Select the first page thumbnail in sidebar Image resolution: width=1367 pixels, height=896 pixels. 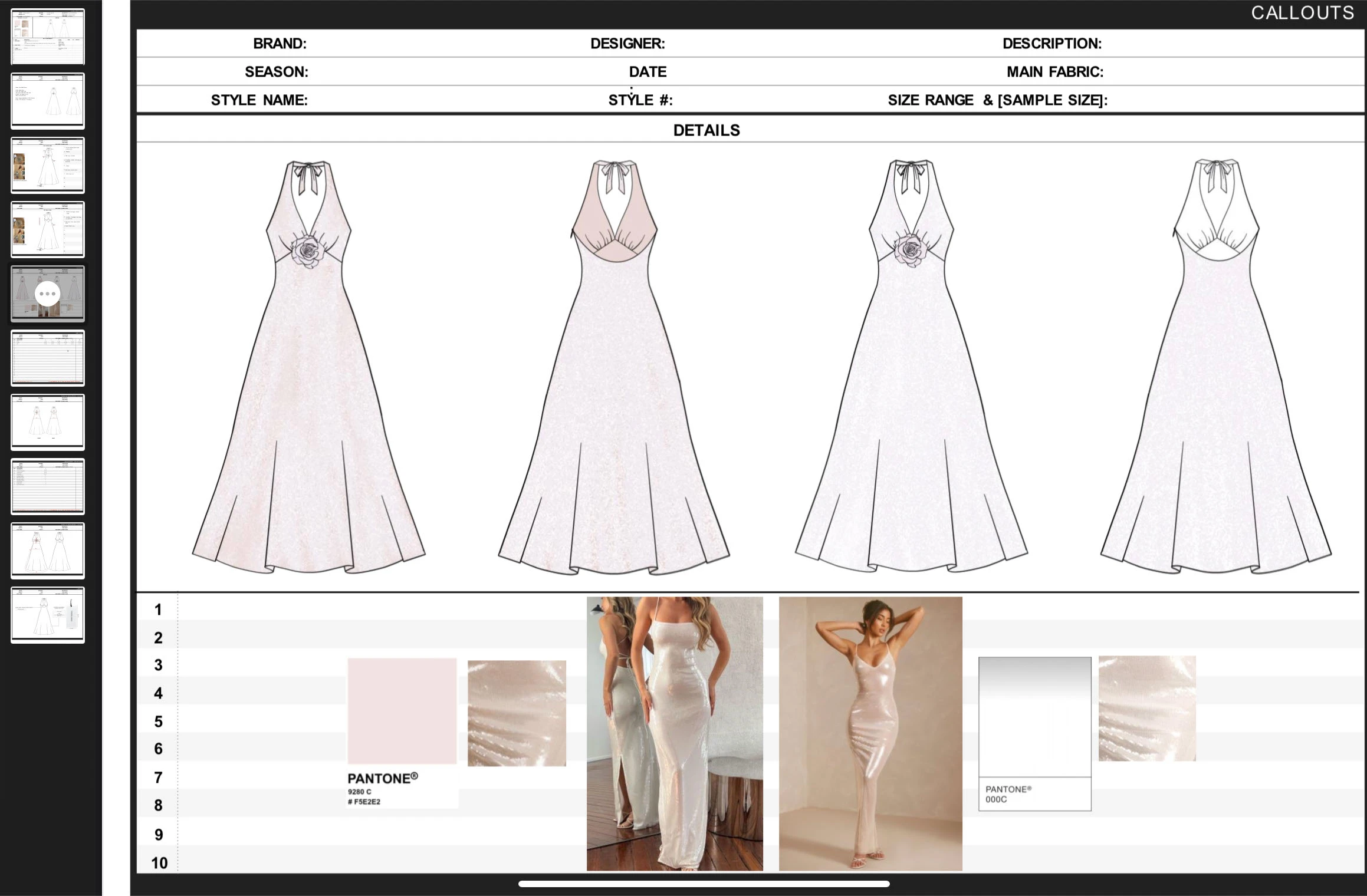point(48,37)
